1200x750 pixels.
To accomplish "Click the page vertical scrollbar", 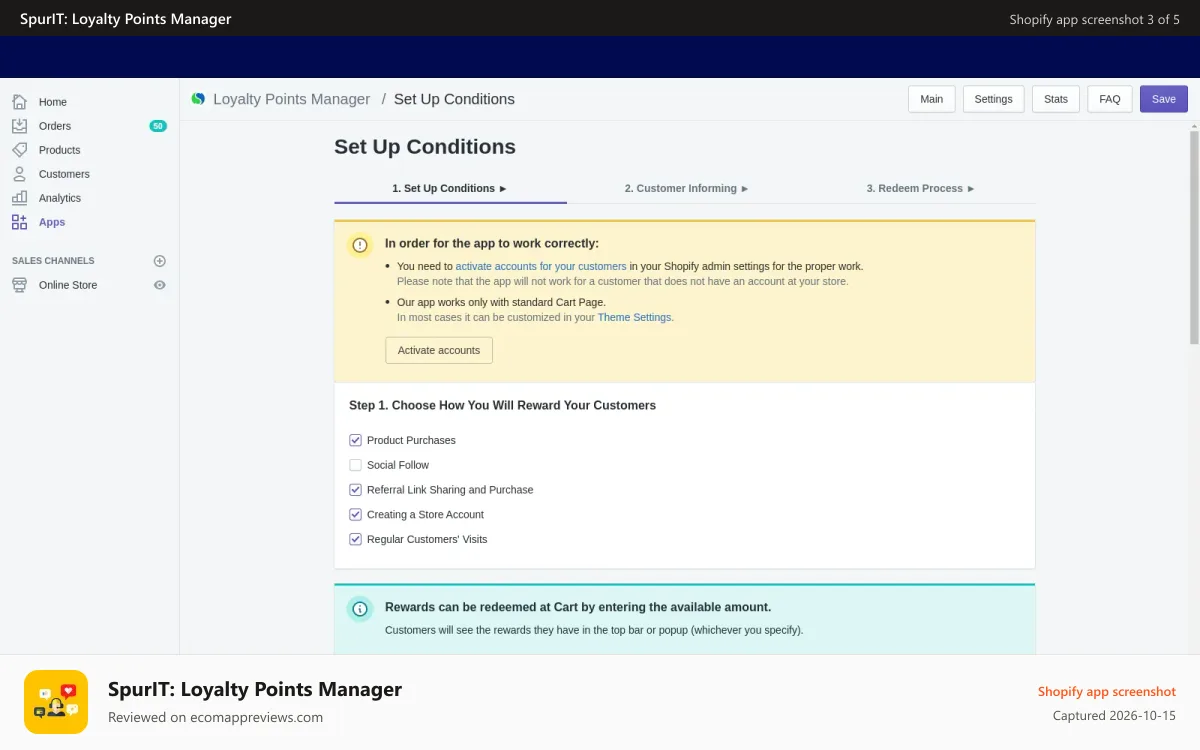I will [x=1194, y=238].
